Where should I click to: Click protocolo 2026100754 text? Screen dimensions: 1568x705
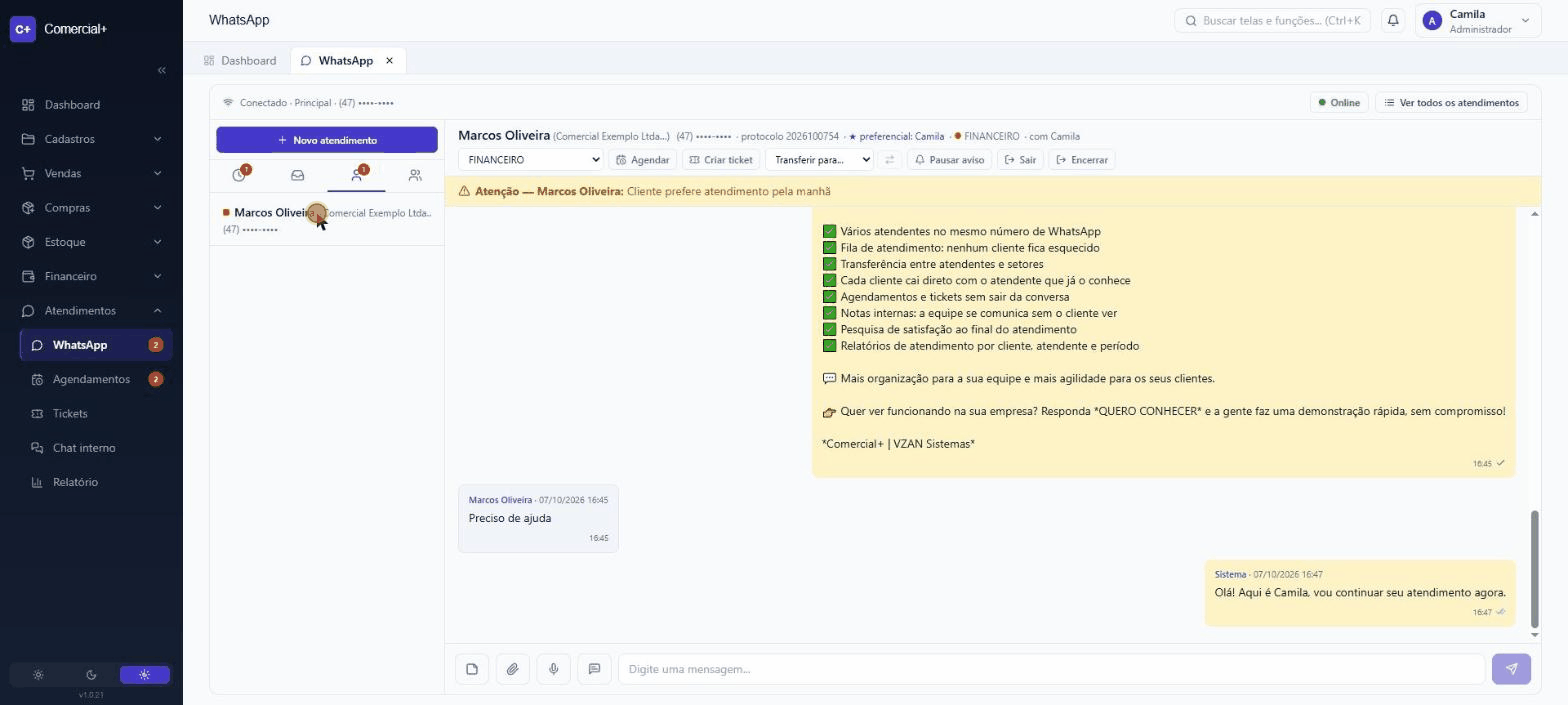(x=790, y=136)
